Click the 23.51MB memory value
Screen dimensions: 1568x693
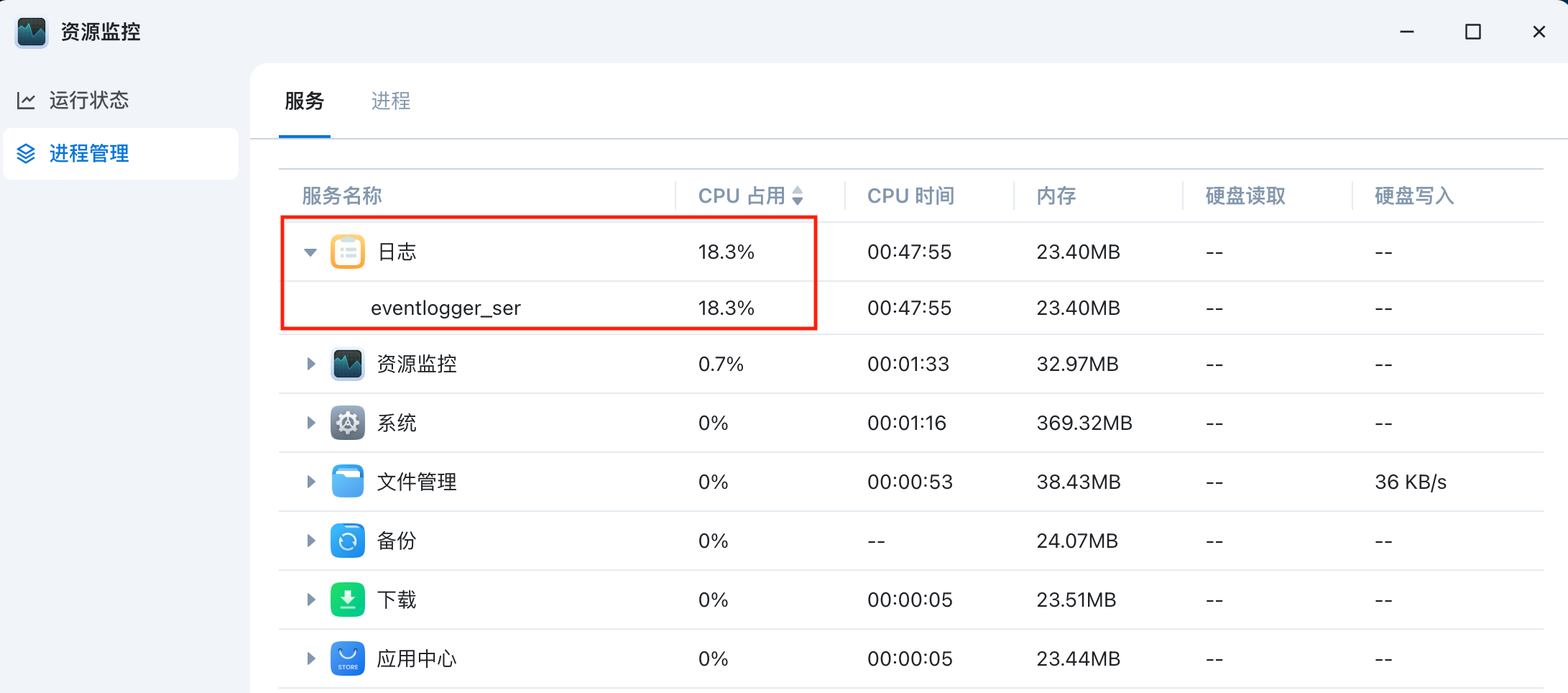[x=1076, y=600]
